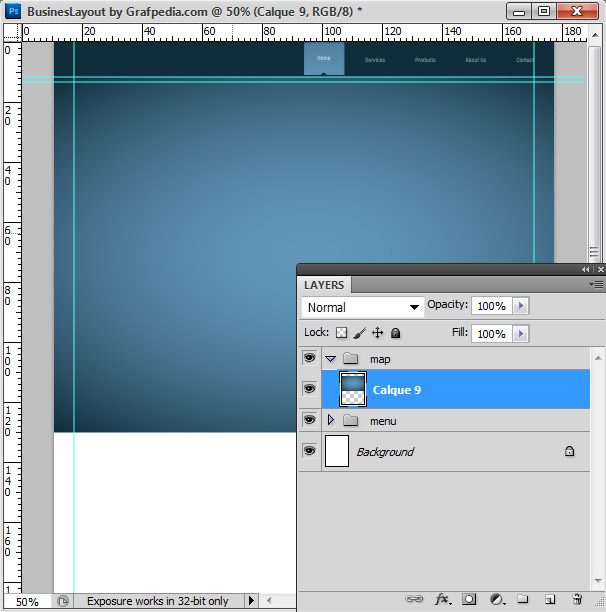606x612 pixels.
Task: Hide the Background layer
Action: click(309, 450)
